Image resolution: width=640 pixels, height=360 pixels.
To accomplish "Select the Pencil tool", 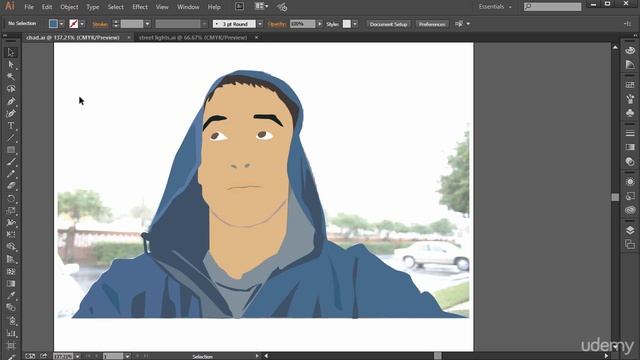I will click(11, 174).
